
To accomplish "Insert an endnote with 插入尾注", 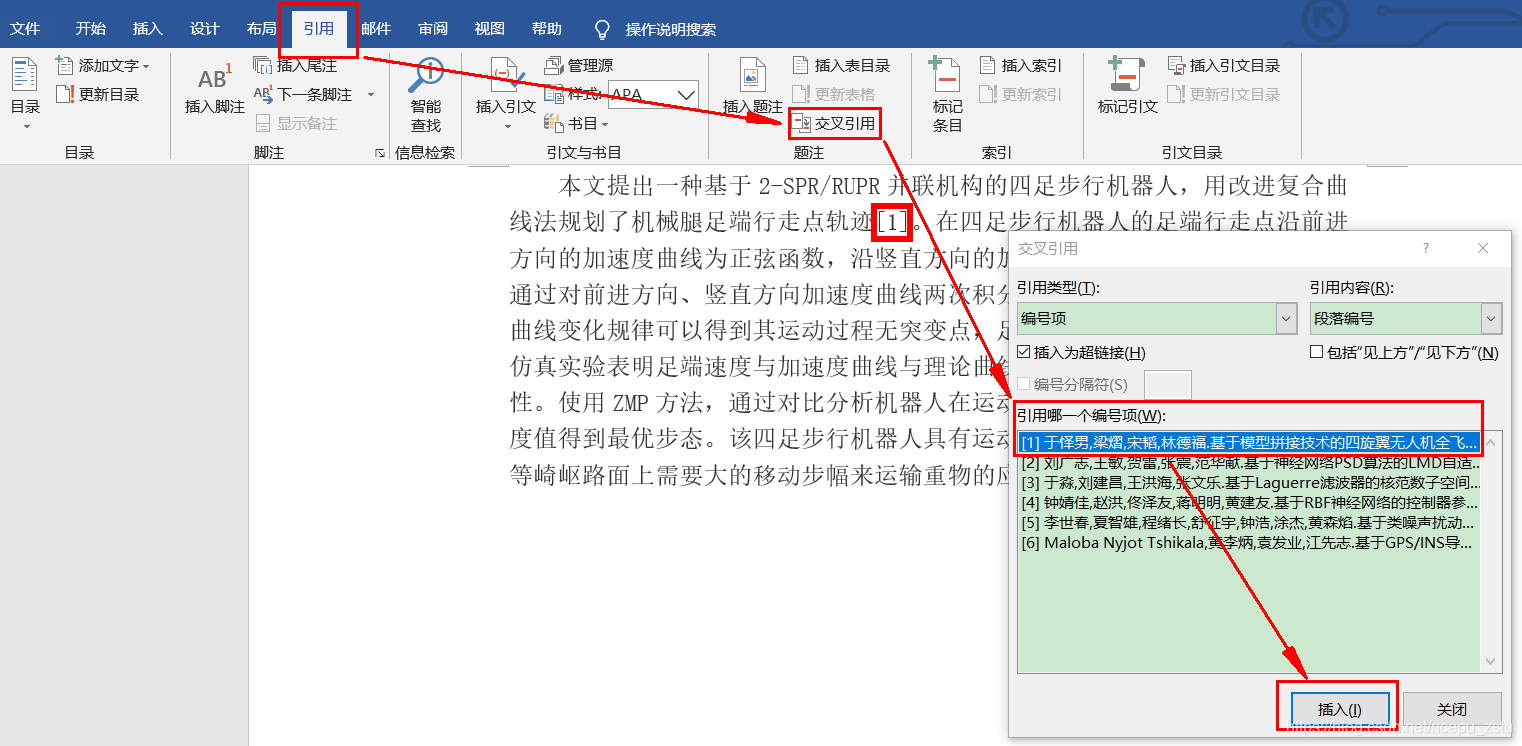I will coord(296,66).
